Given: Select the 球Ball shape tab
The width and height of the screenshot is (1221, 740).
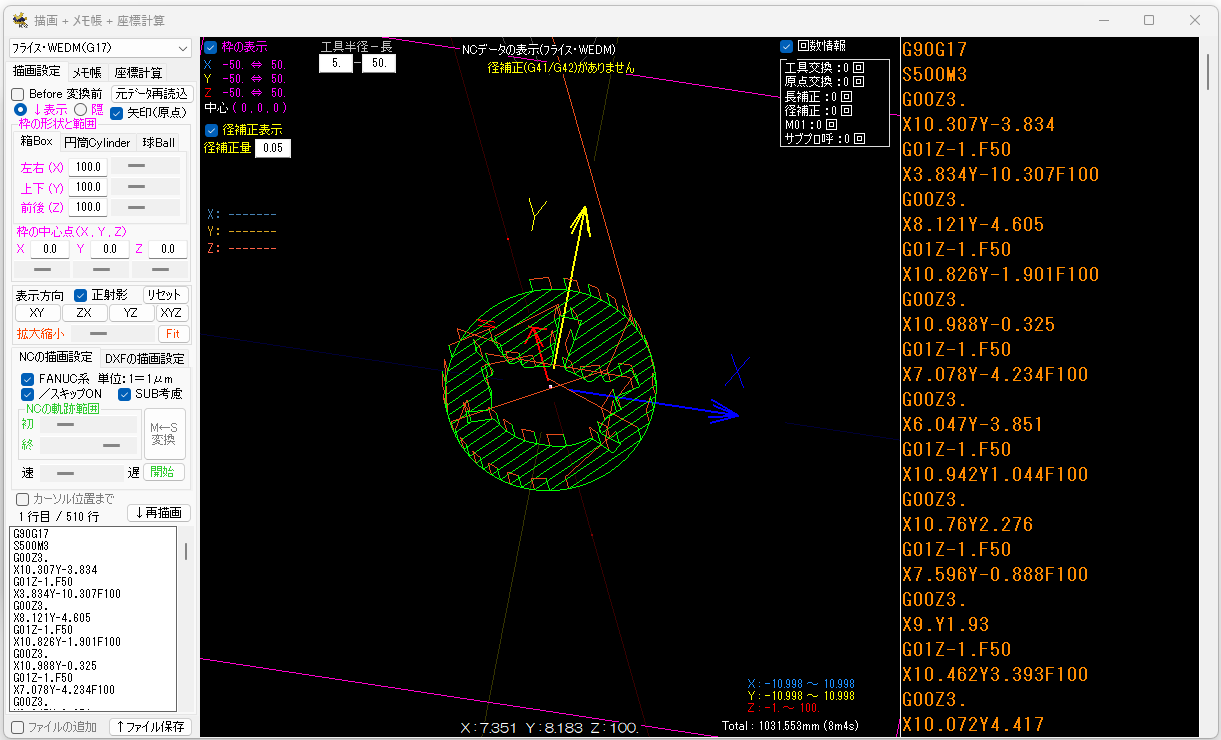Looking at the screenshot, I should 158,142.
